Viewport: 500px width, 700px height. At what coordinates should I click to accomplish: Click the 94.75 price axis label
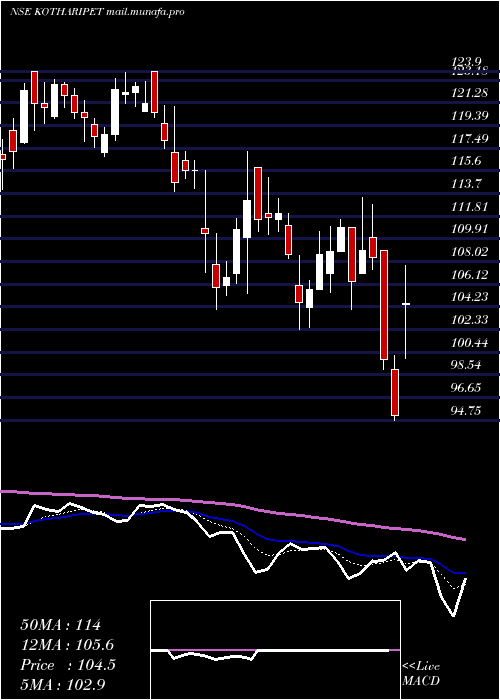(x=467, y=410)
